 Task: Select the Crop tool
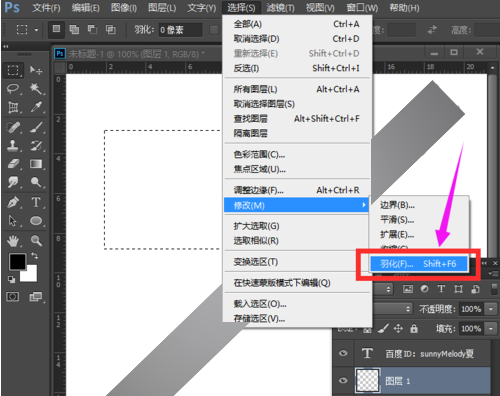click(x=13, y=107)
